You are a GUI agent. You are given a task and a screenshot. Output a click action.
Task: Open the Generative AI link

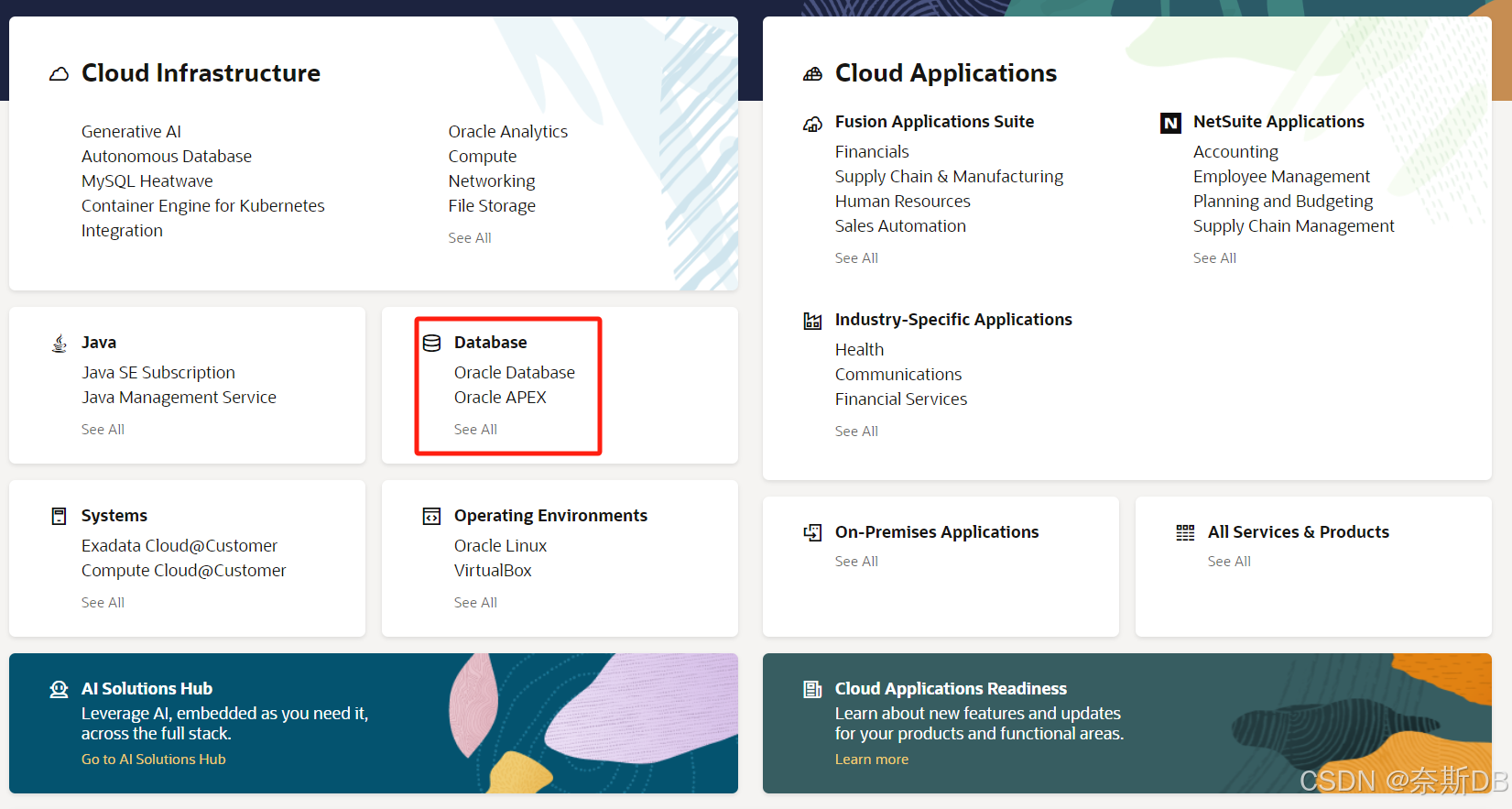[x=131, y=132]
